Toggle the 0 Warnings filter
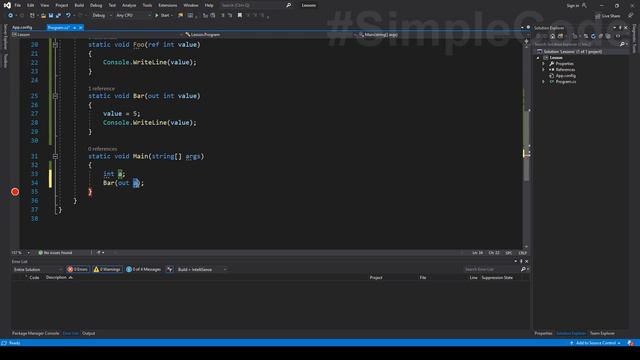The width and height of the screenshot is (640, 360). click(x=107, y=269)
